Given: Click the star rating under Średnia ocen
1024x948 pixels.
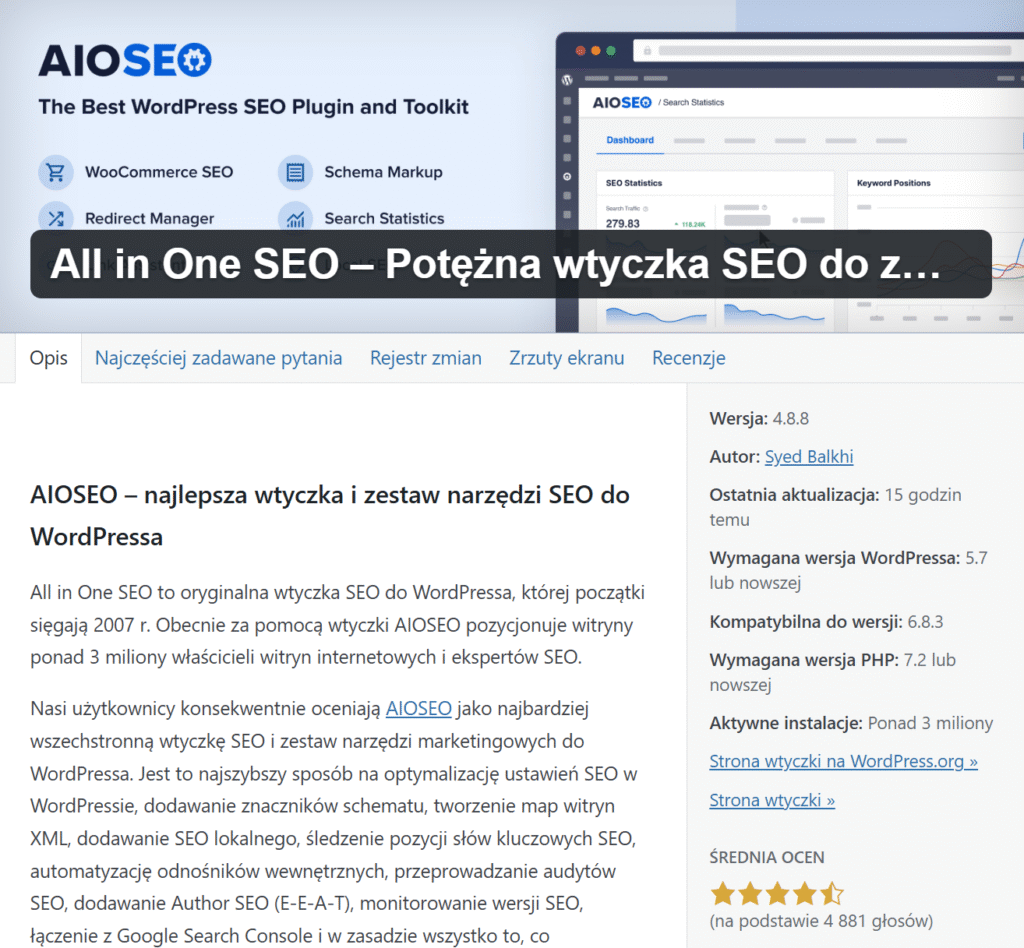Looking at the screenshot, I should 776,893.
